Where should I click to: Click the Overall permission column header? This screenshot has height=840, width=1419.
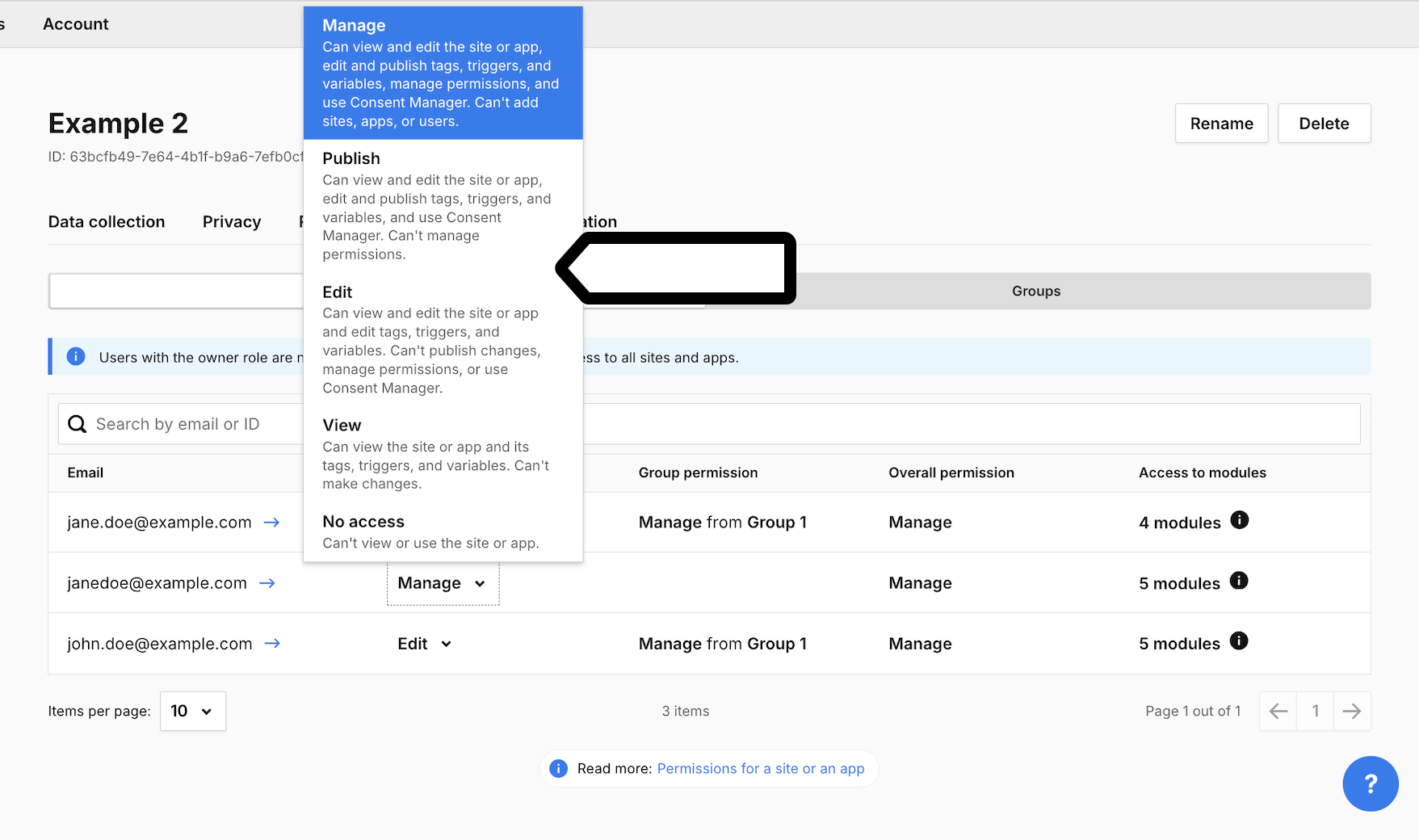coord(951,472)
